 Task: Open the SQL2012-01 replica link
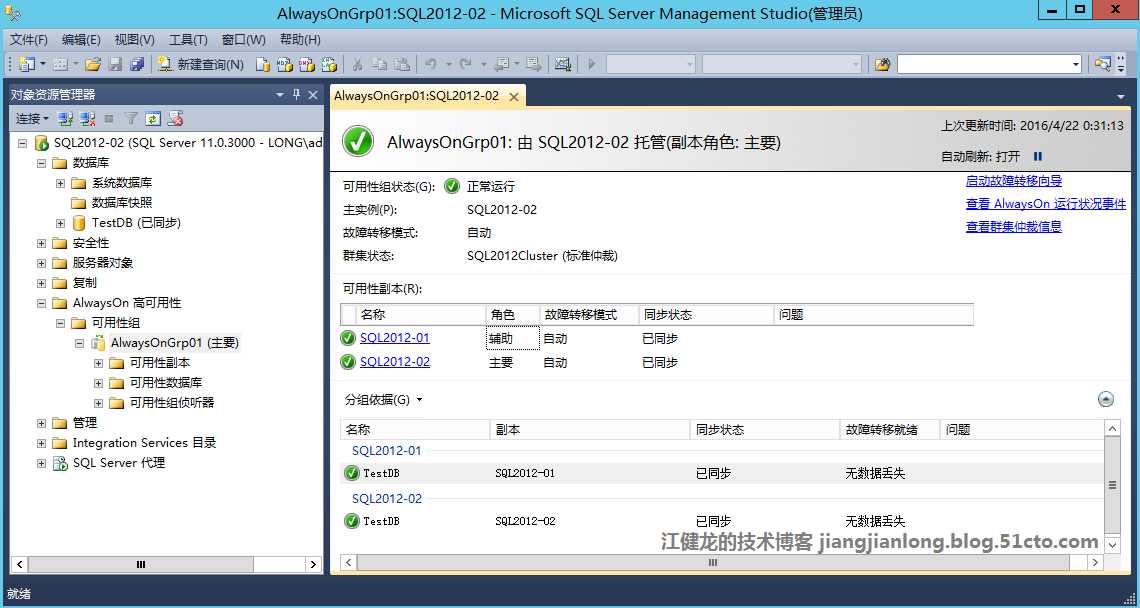[x=395, y=337]
